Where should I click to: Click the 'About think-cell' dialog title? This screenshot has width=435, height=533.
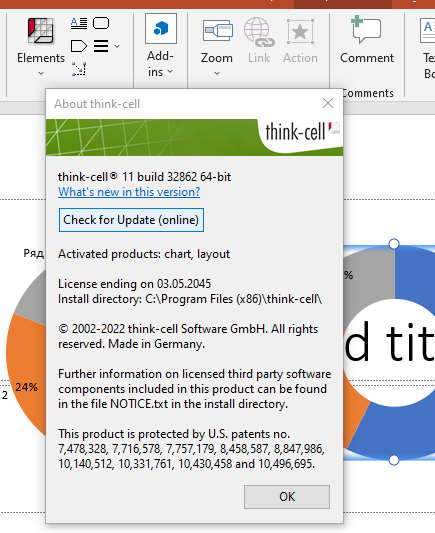click(x=97, y=104)
